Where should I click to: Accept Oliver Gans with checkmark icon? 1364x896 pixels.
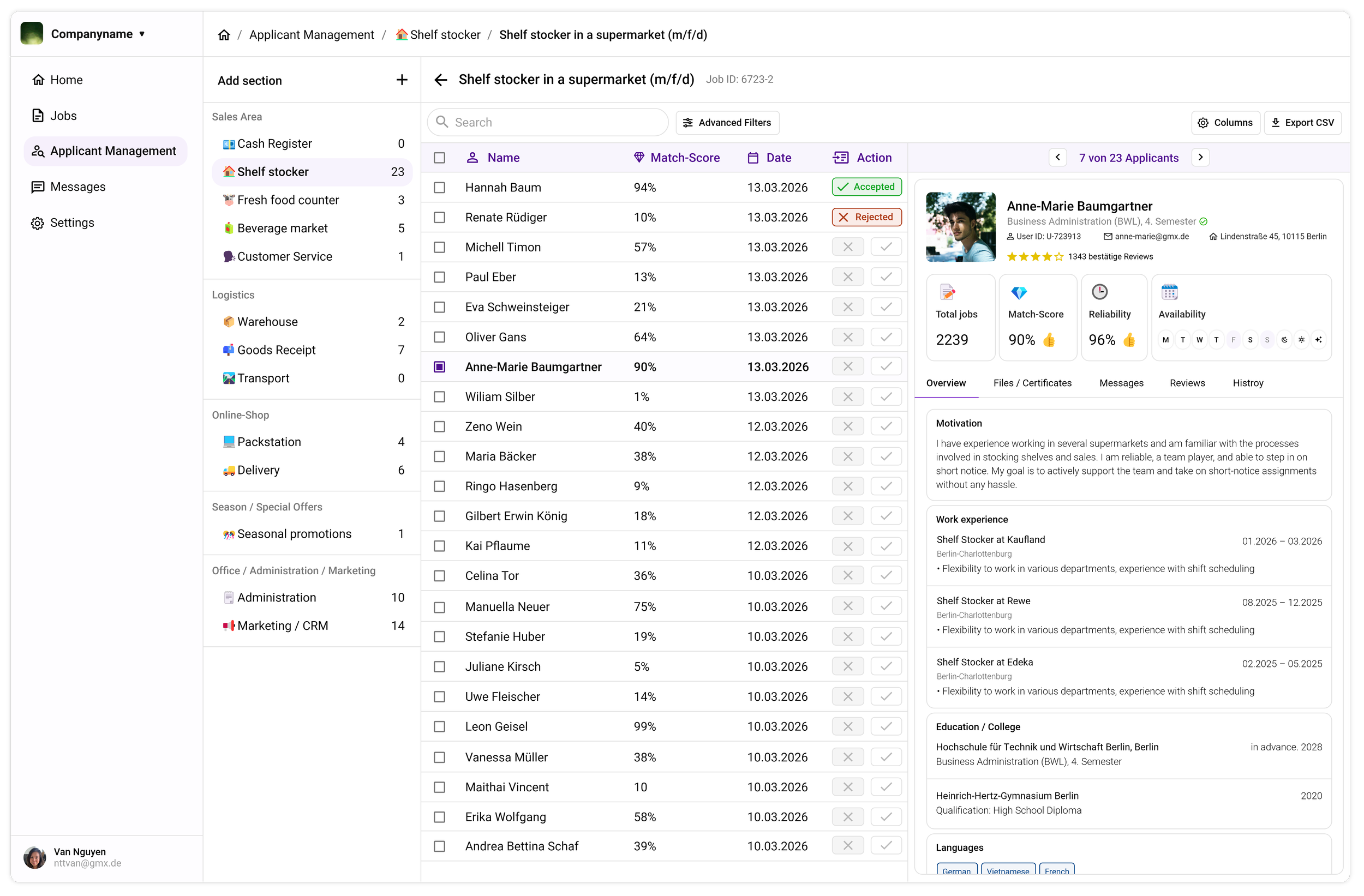886,337
